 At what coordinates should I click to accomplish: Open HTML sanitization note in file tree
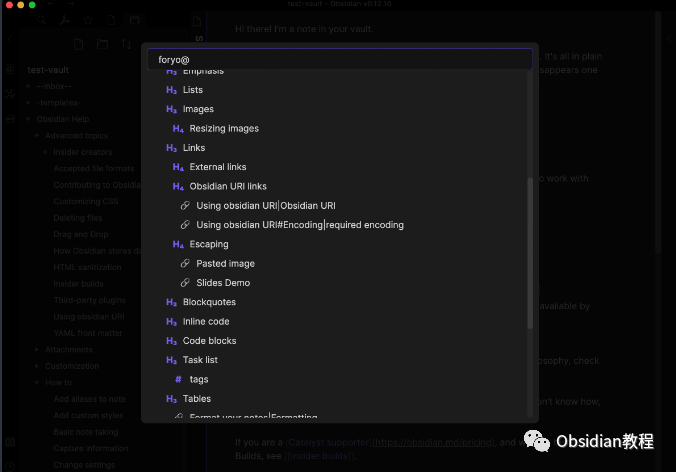coord(88,267)
